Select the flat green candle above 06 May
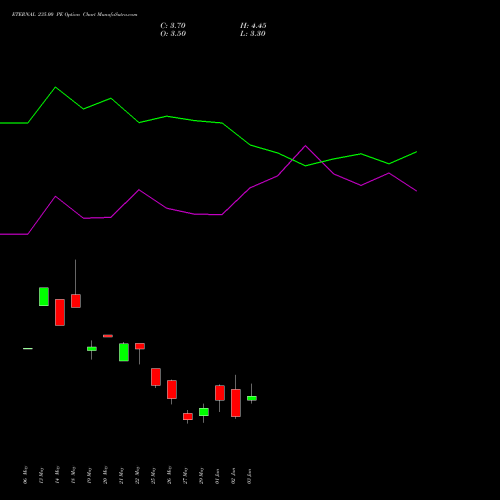 pos(28,349)
